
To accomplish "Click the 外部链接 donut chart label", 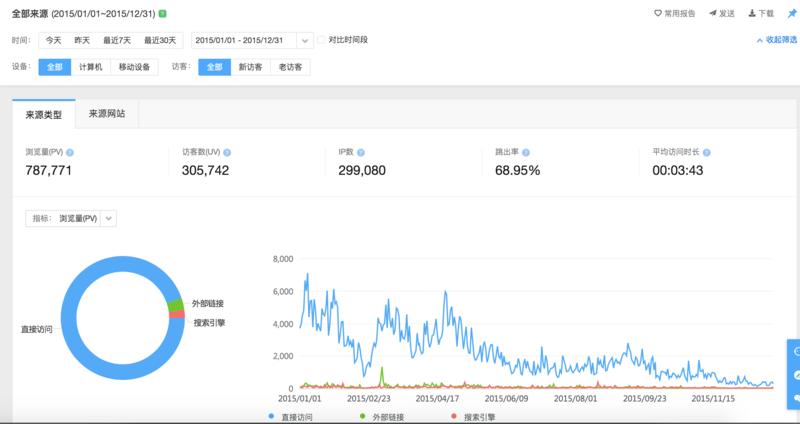I will [x=208, y=304].
